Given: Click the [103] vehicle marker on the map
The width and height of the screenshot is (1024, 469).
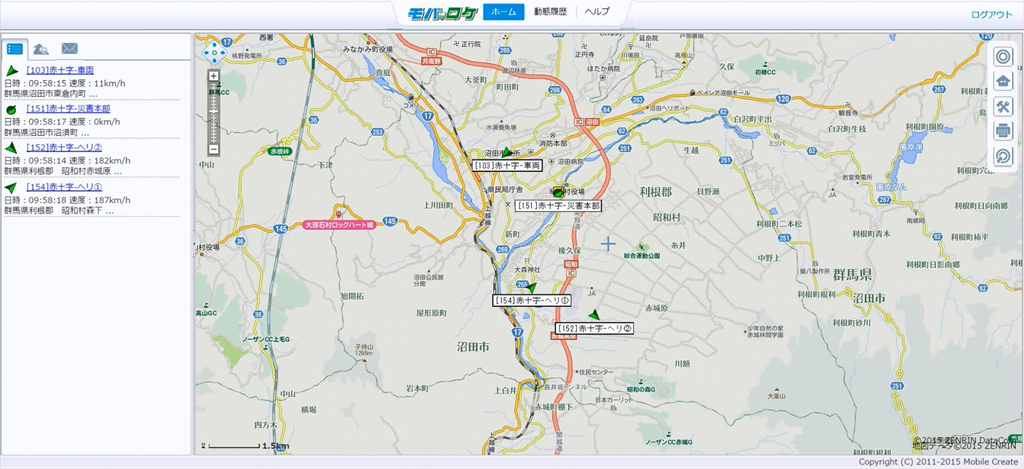Looking at the screenshot, I should [x=506, y=152].
